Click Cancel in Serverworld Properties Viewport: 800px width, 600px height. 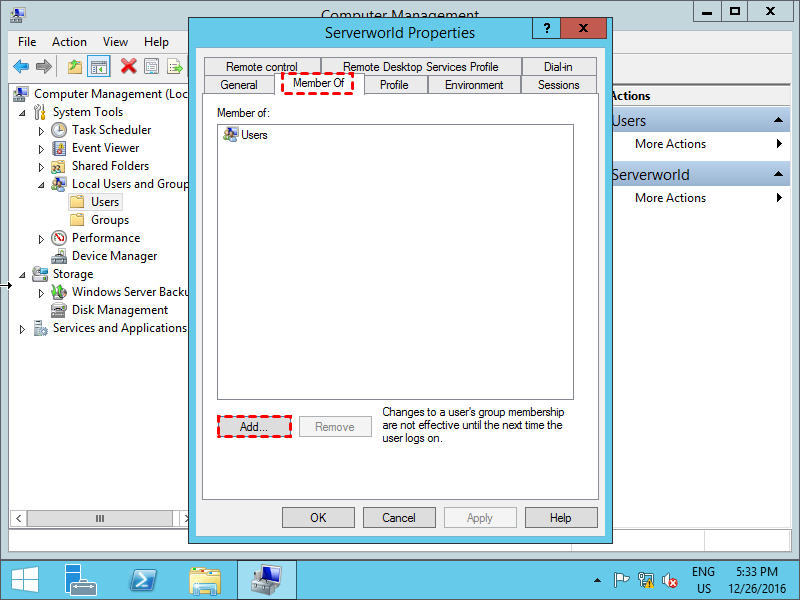[399, 518]
